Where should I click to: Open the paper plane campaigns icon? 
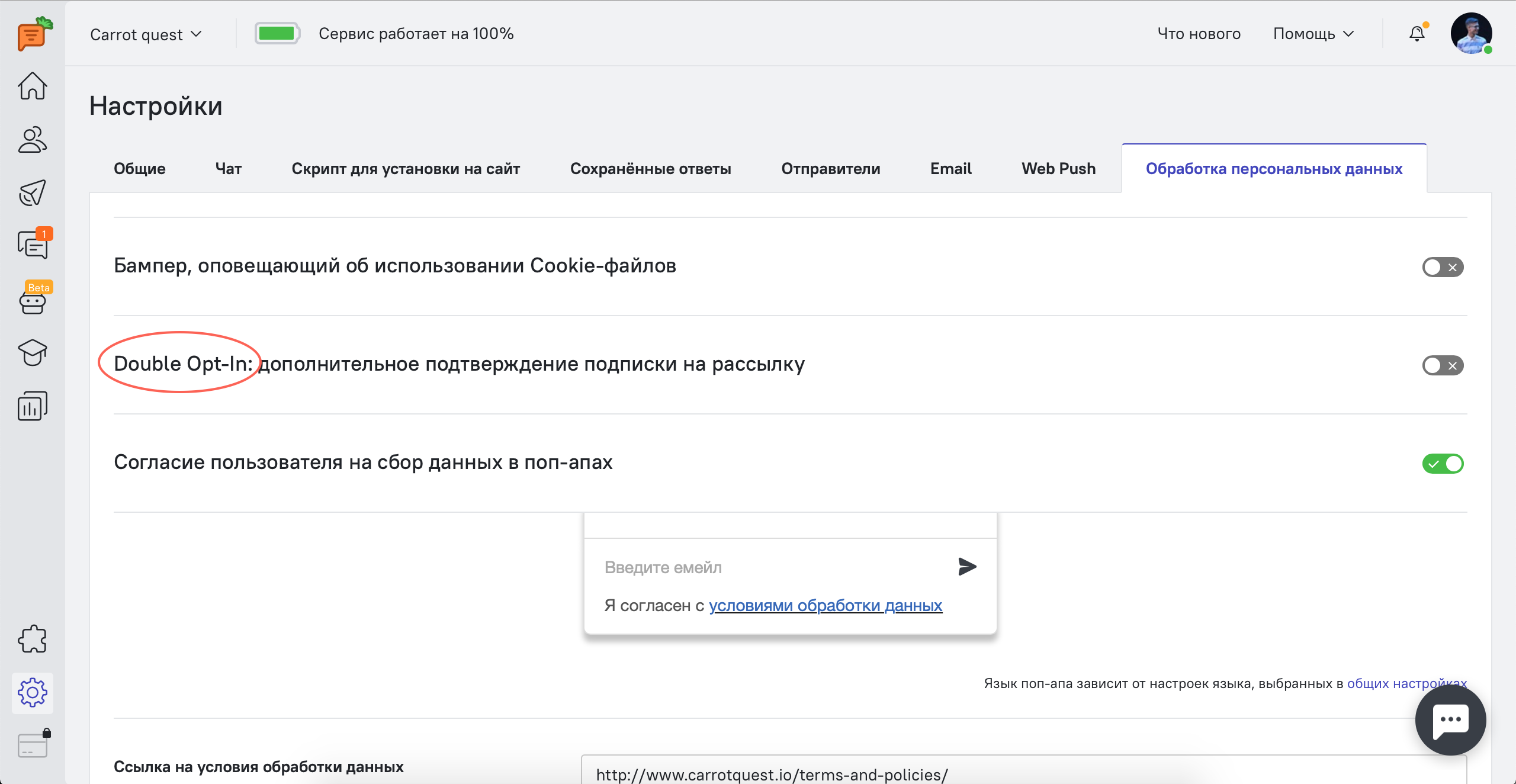coord(33,192)
